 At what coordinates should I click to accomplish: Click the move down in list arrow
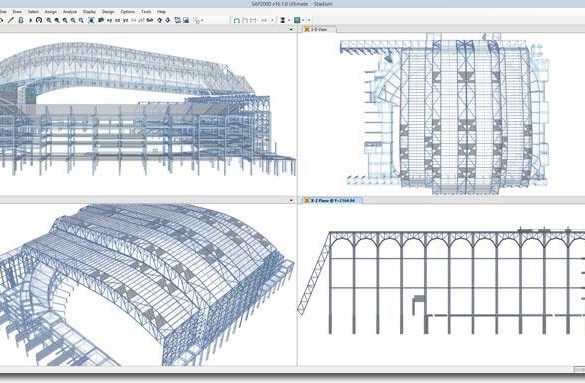[168, 20]
